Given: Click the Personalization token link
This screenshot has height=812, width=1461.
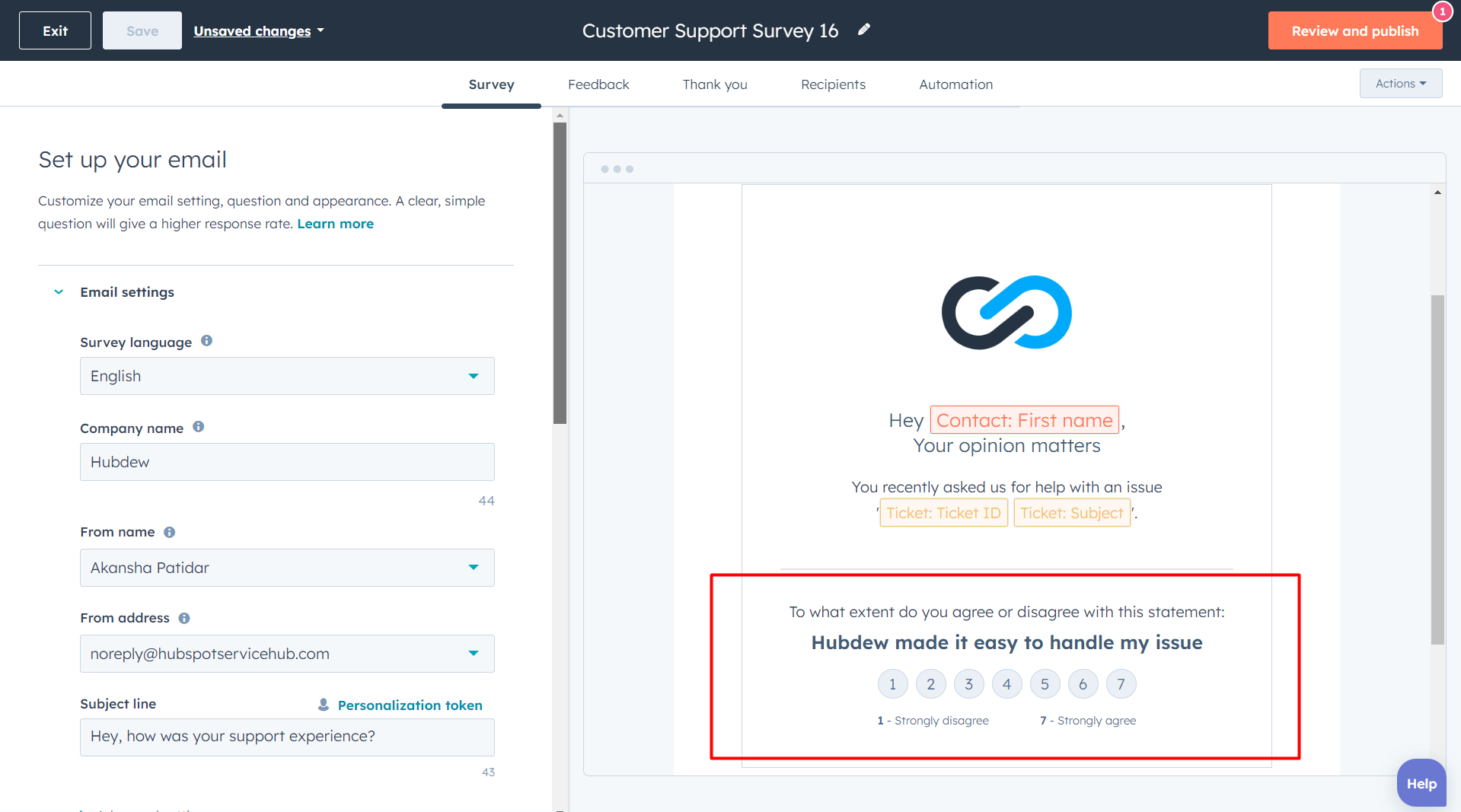Looking at the screenshot, I should coord(410,705).
